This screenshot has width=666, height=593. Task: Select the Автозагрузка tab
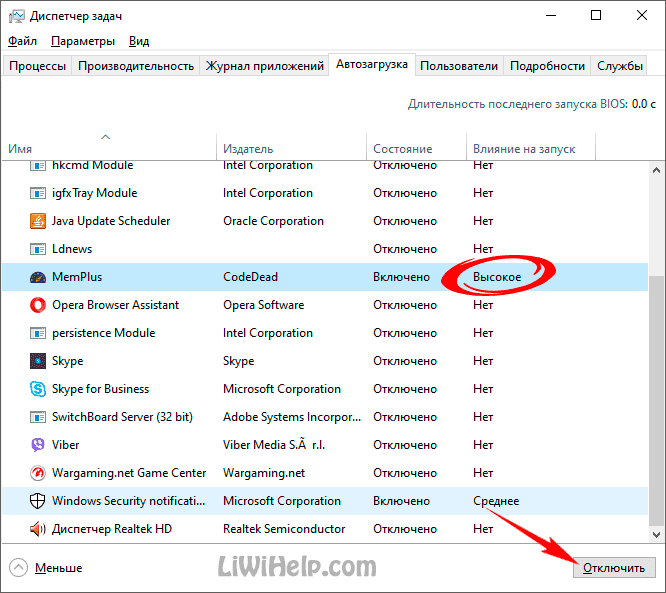point(372,64)
